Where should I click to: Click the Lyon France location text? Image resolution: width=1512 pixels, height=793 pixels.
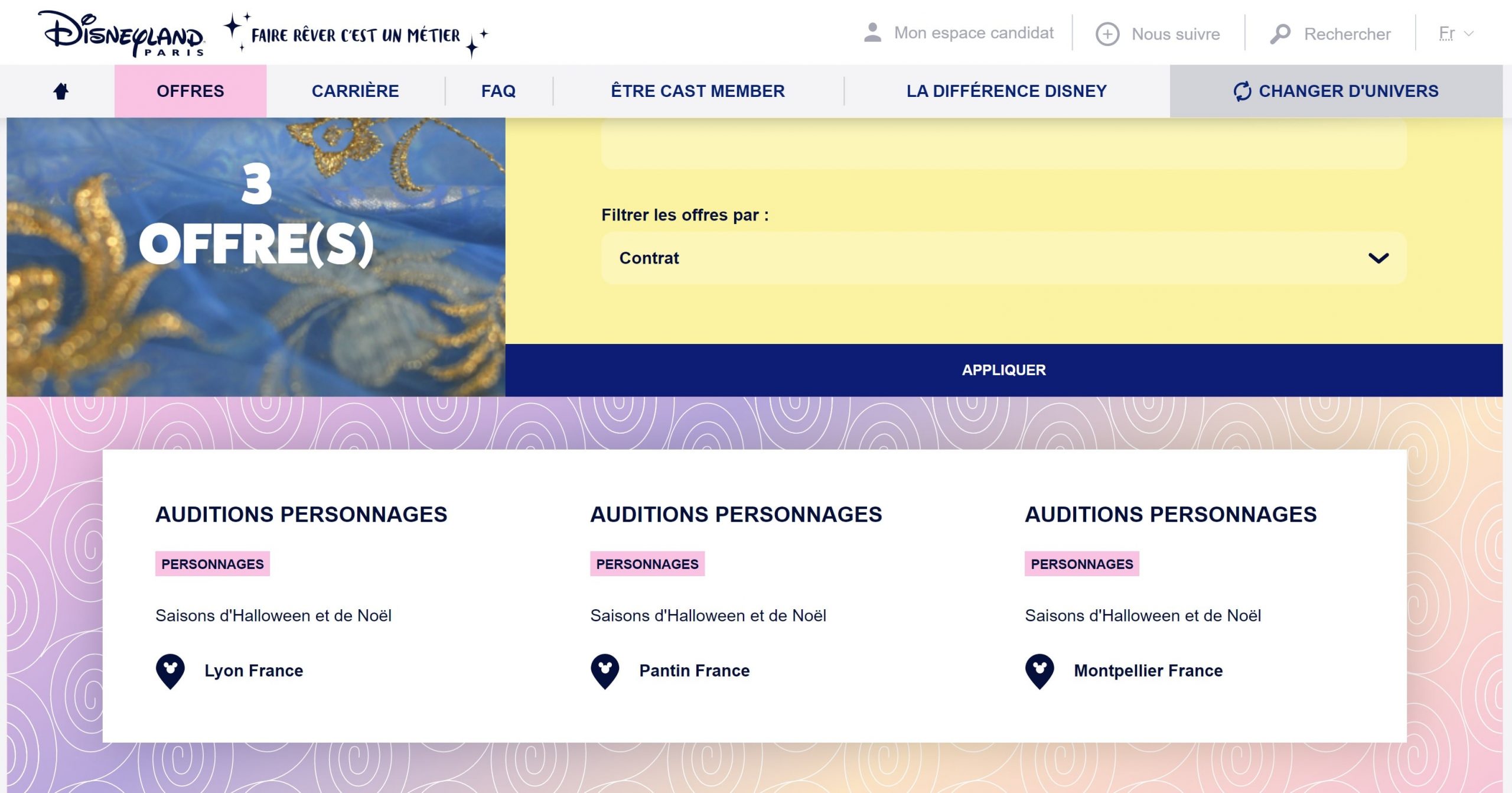pyautogui.click(x=253, y=671)
